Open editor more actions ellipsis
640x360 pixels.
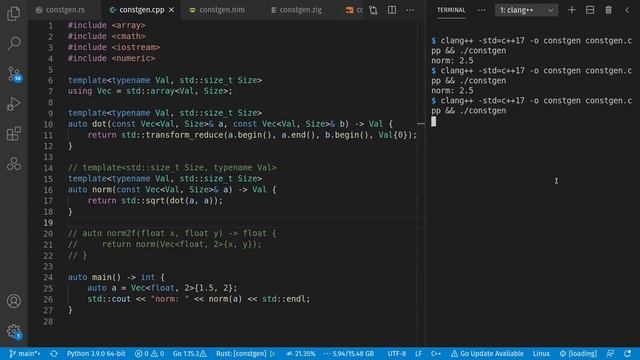point(410,10)
